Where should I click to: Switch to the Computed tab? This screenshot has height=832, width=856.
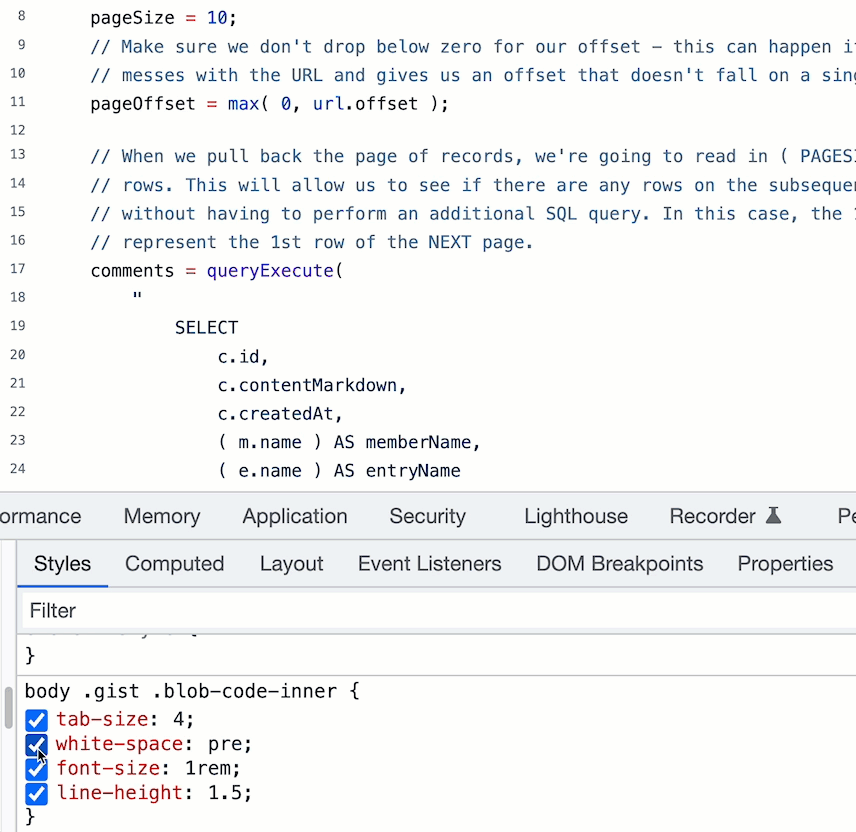coord(174,564)
